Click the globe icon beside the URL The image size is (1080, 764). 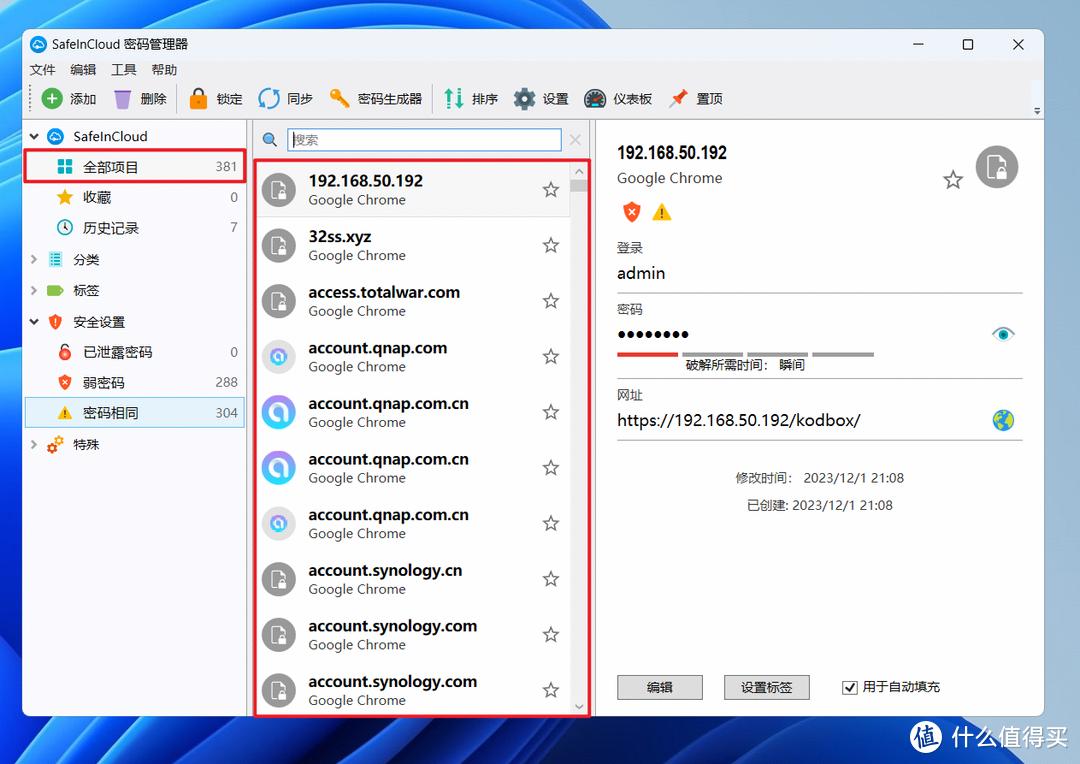click(x=1003, y=420)
